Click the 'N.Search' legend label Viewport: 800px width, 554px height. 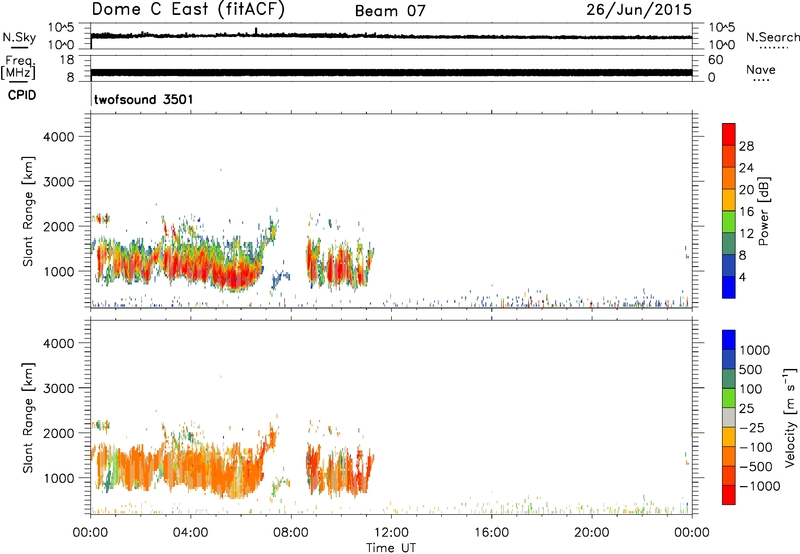tap(772, 37)
